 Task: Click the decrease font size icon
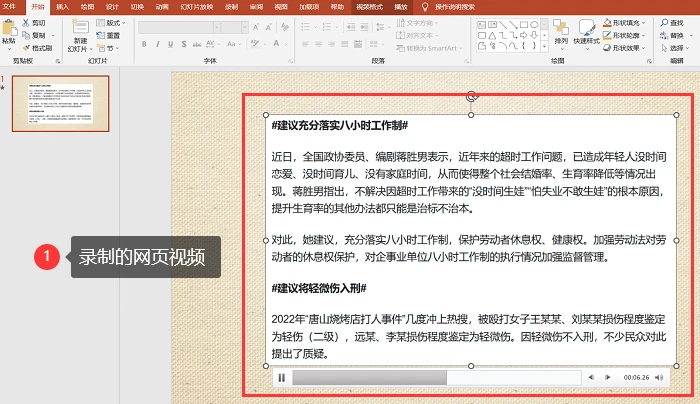tap(269, 28)
